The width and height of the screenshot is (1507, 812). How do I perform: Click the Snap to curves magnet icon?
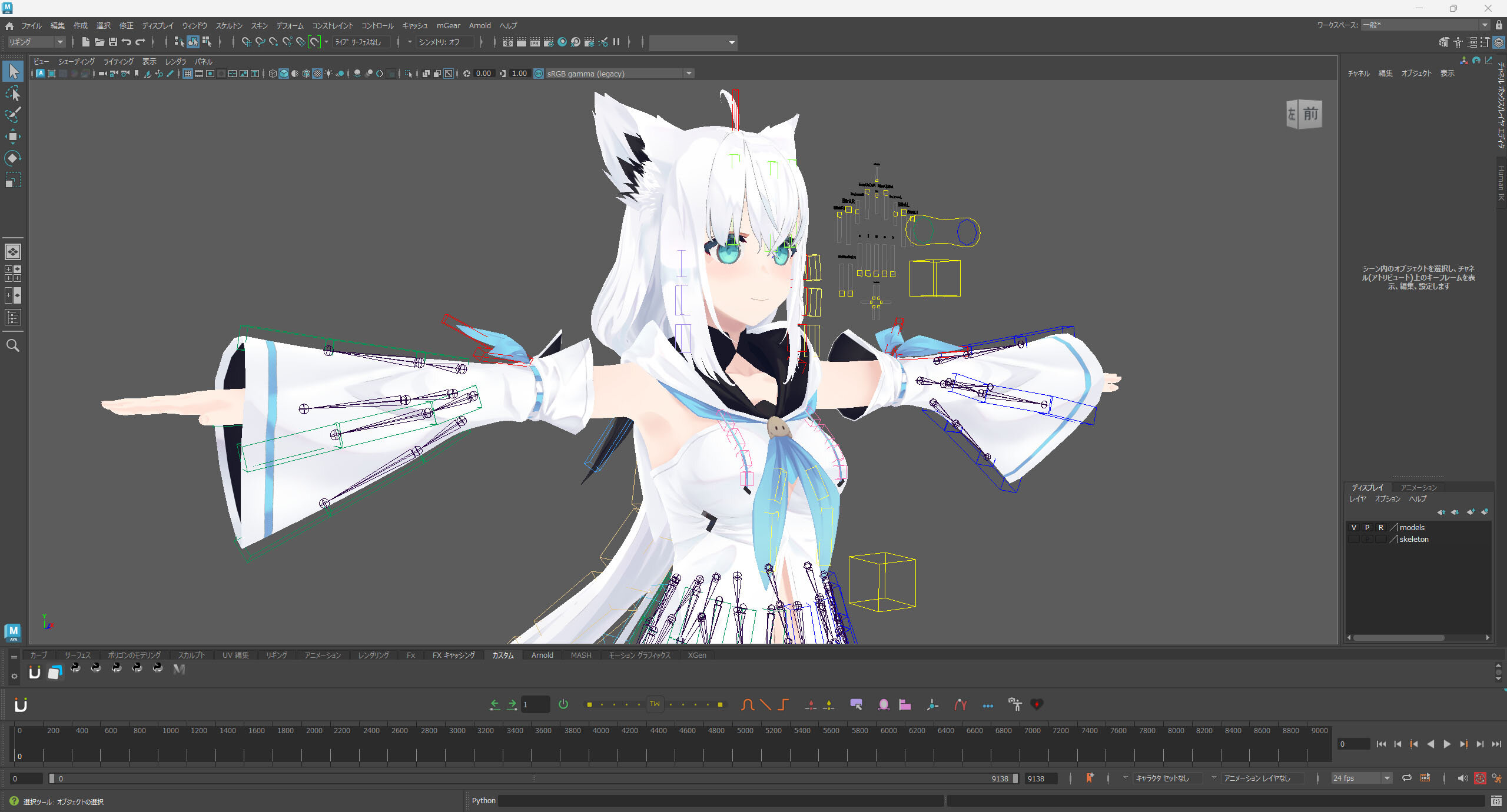coord(260,42)
